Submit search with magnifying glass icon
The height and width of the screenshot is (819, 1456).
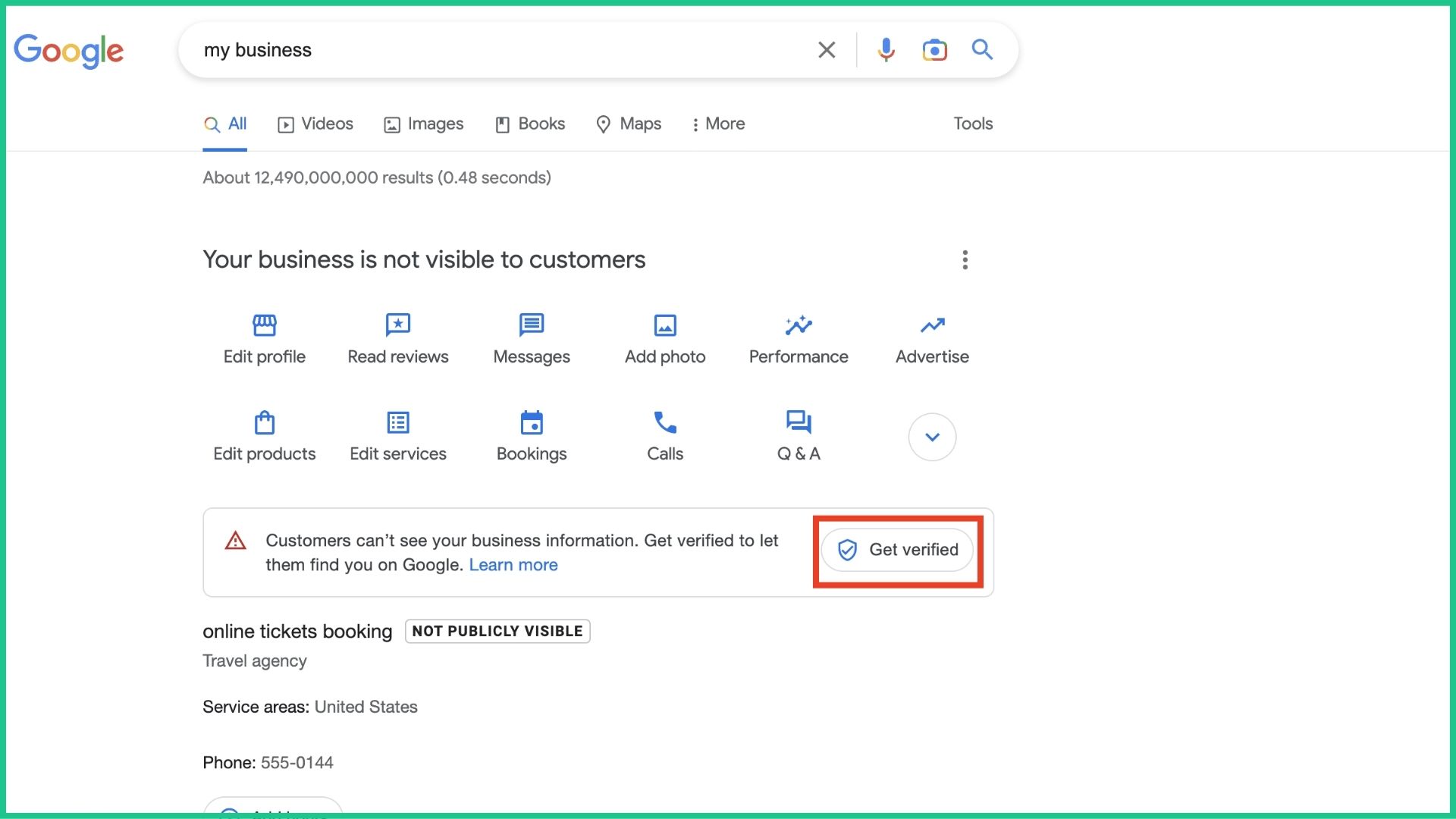pos(982,50)
